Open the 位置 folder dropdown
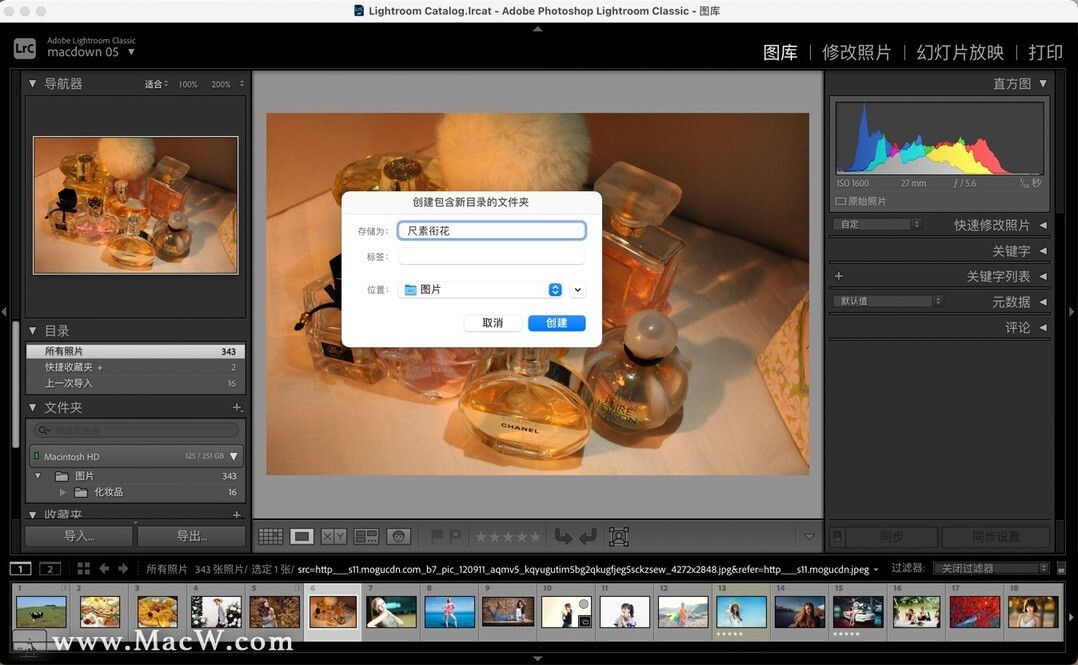 click(x=481, y=290)
